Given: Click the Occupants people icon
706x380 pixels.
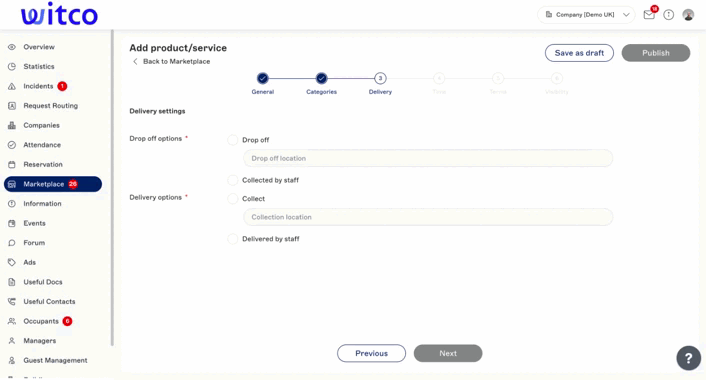Looking at the screenshot, I should pyautogui.click(x=12, y=321).
